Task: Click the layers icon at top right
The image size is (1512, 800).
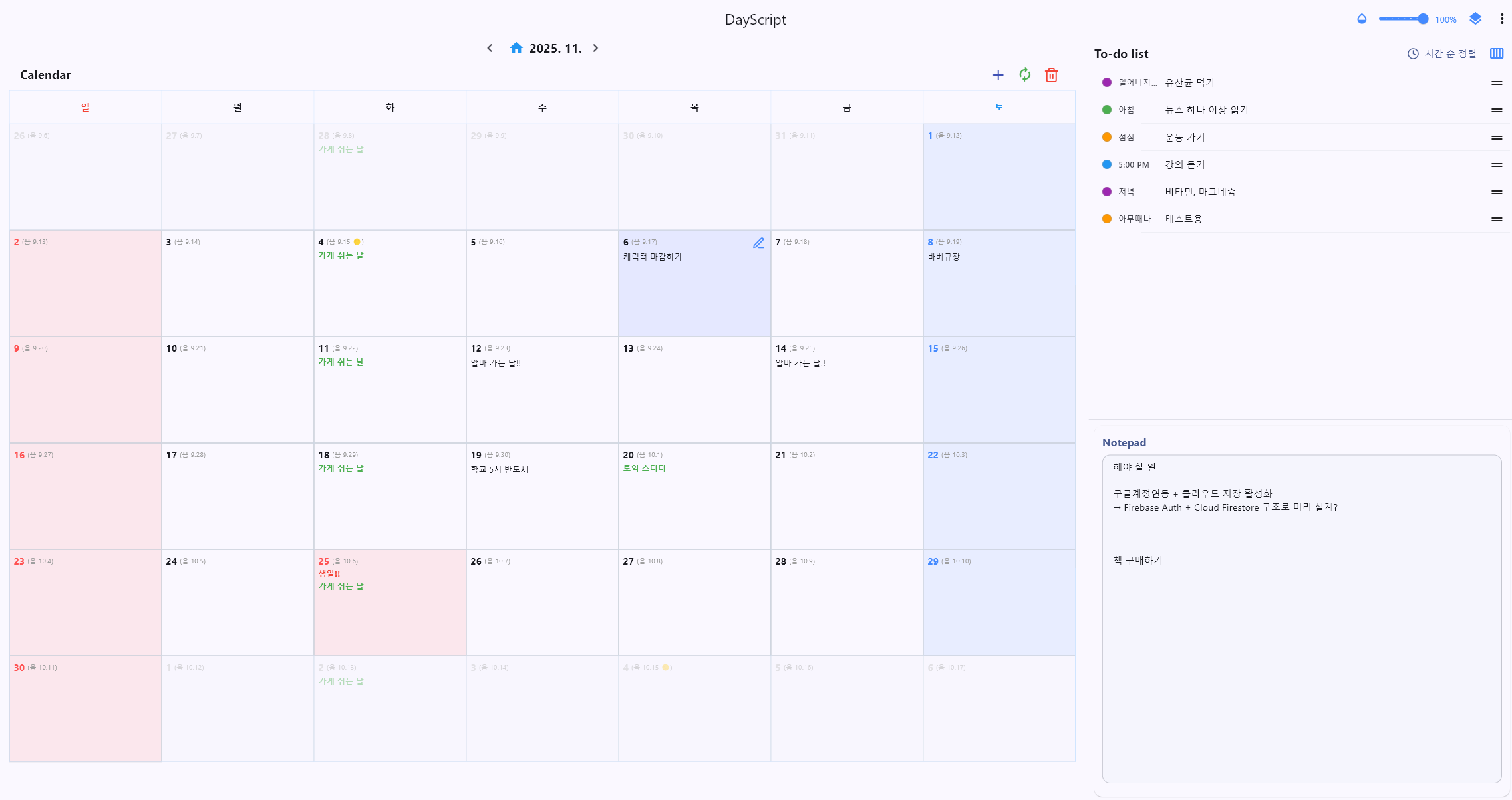Action: pos(1475,19)
